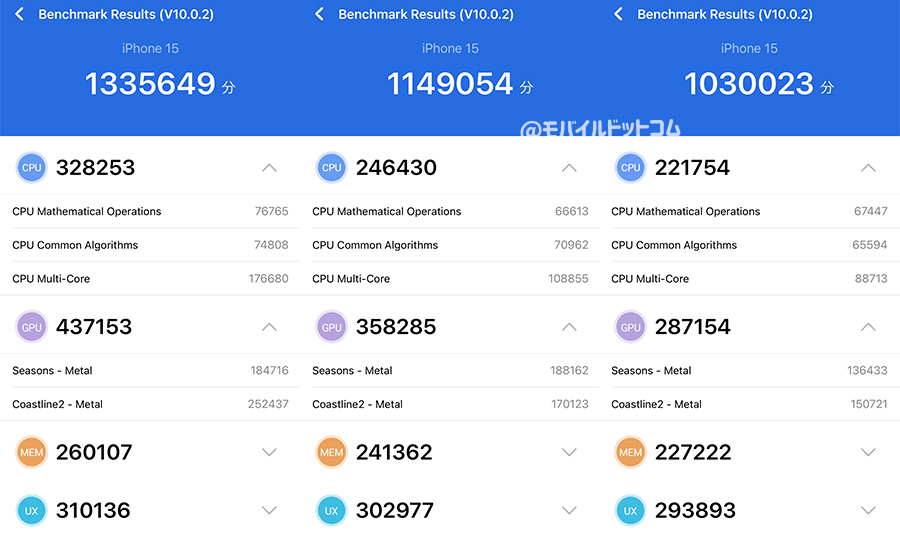Select the UX score 302977
Screen dimensions: 900x539
tap(395, 510)
